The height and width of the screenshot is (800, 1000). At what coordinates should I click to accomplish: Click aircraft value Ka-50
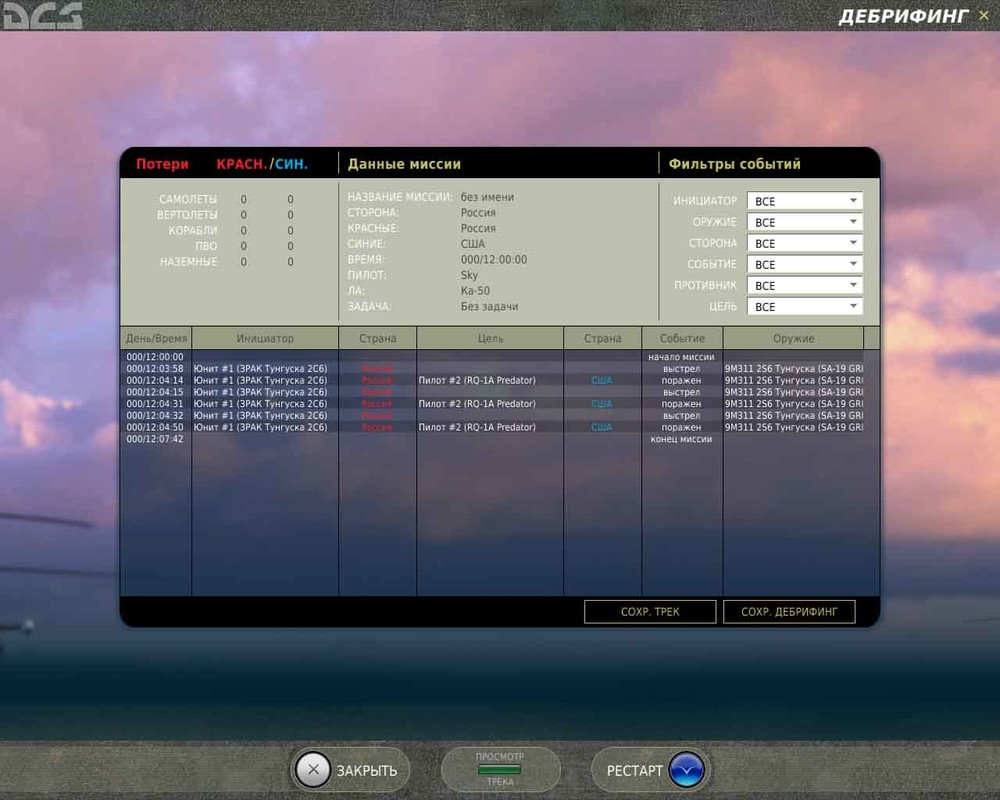475,291
